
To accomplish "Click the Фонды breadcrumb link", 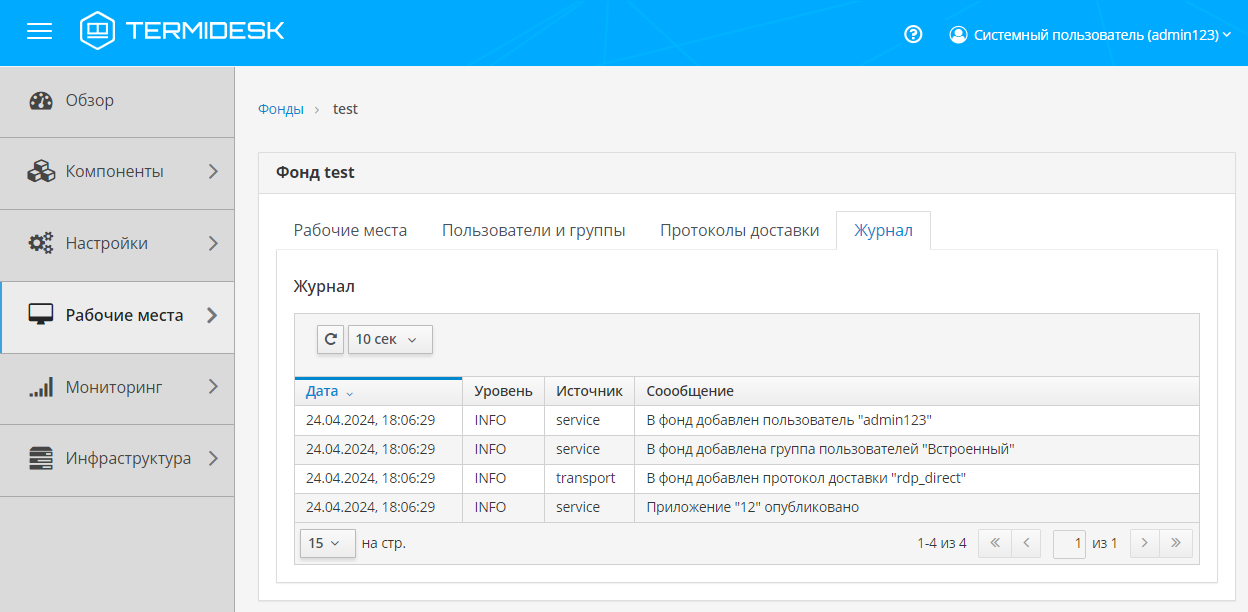I will click(281, 109).
